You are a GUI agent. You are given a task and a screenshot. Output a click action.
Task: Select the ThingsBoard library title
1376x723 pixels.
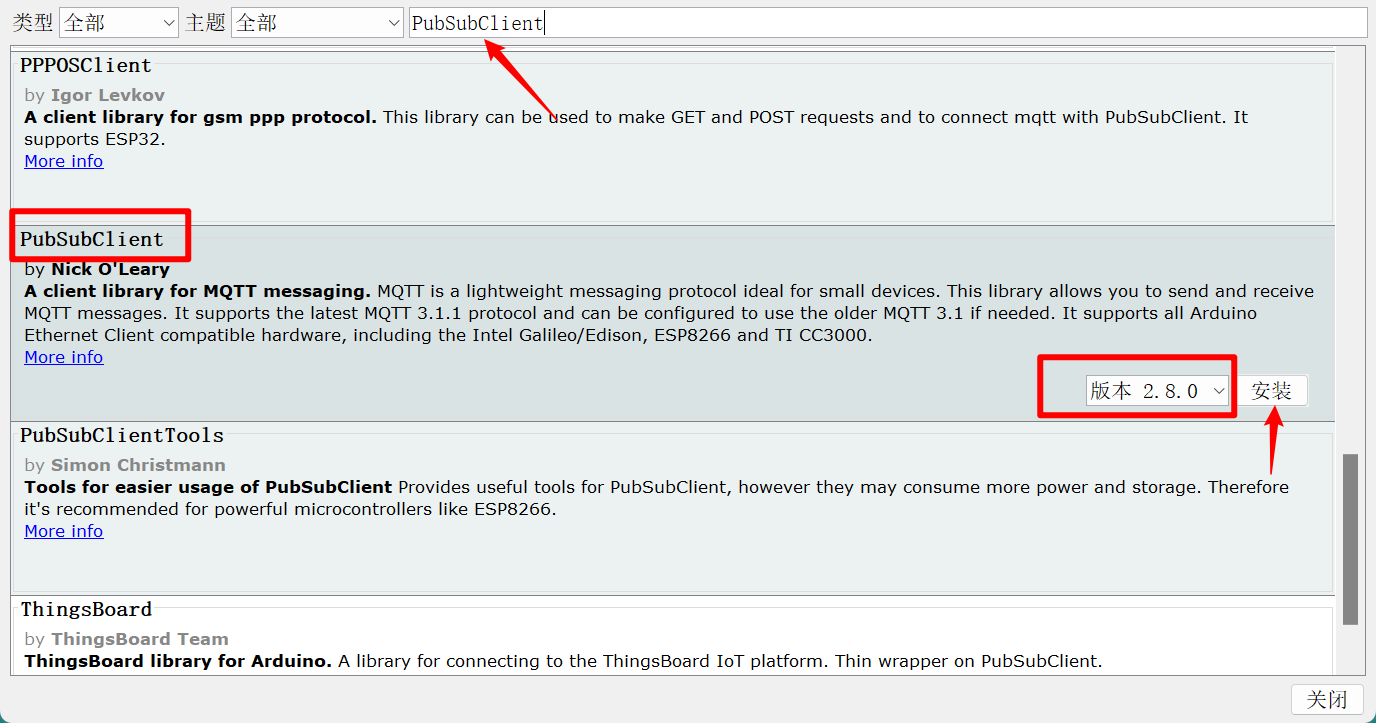click(x=86, y=609)
